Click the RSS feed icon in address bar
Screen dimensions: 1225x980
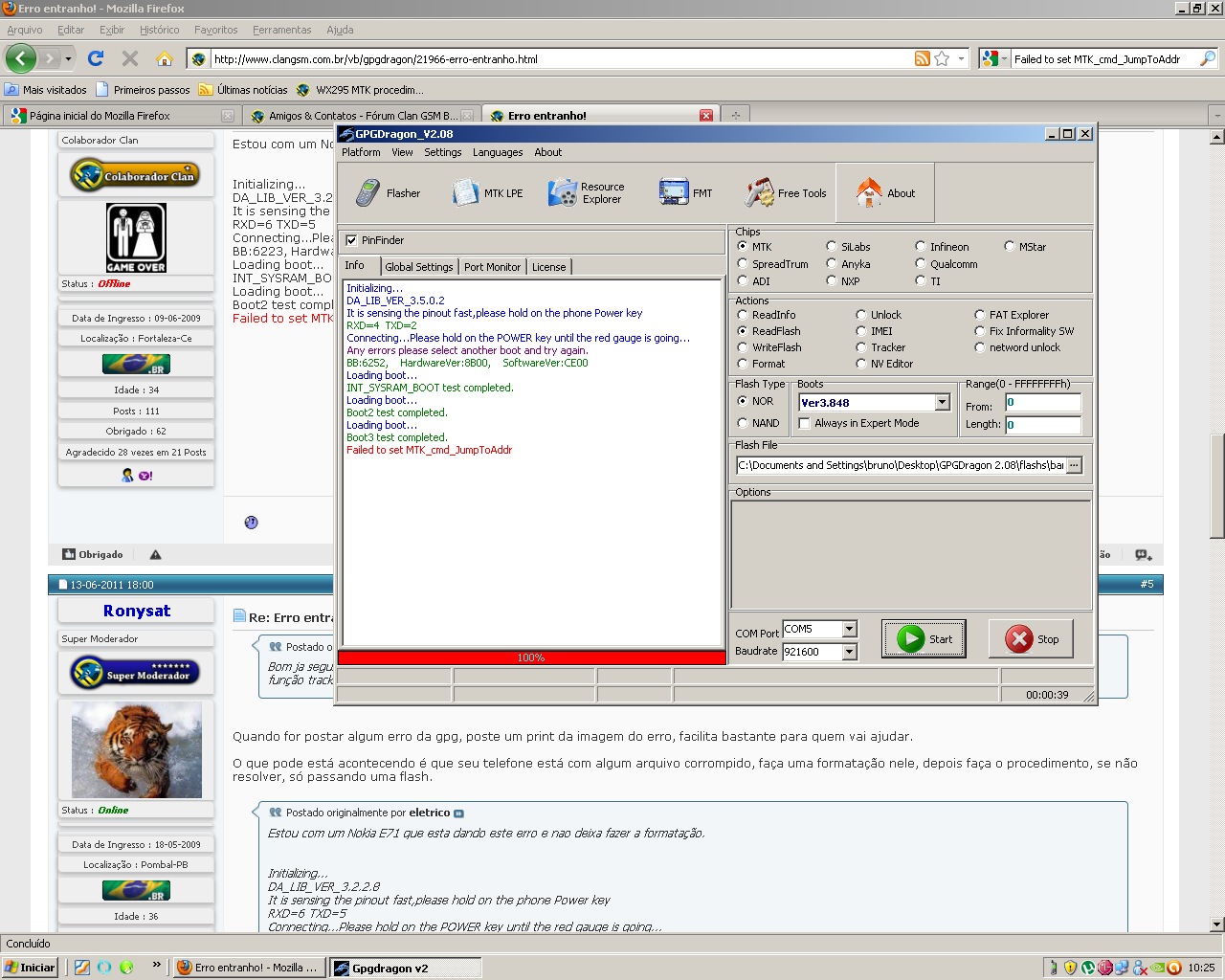[923, 58]
